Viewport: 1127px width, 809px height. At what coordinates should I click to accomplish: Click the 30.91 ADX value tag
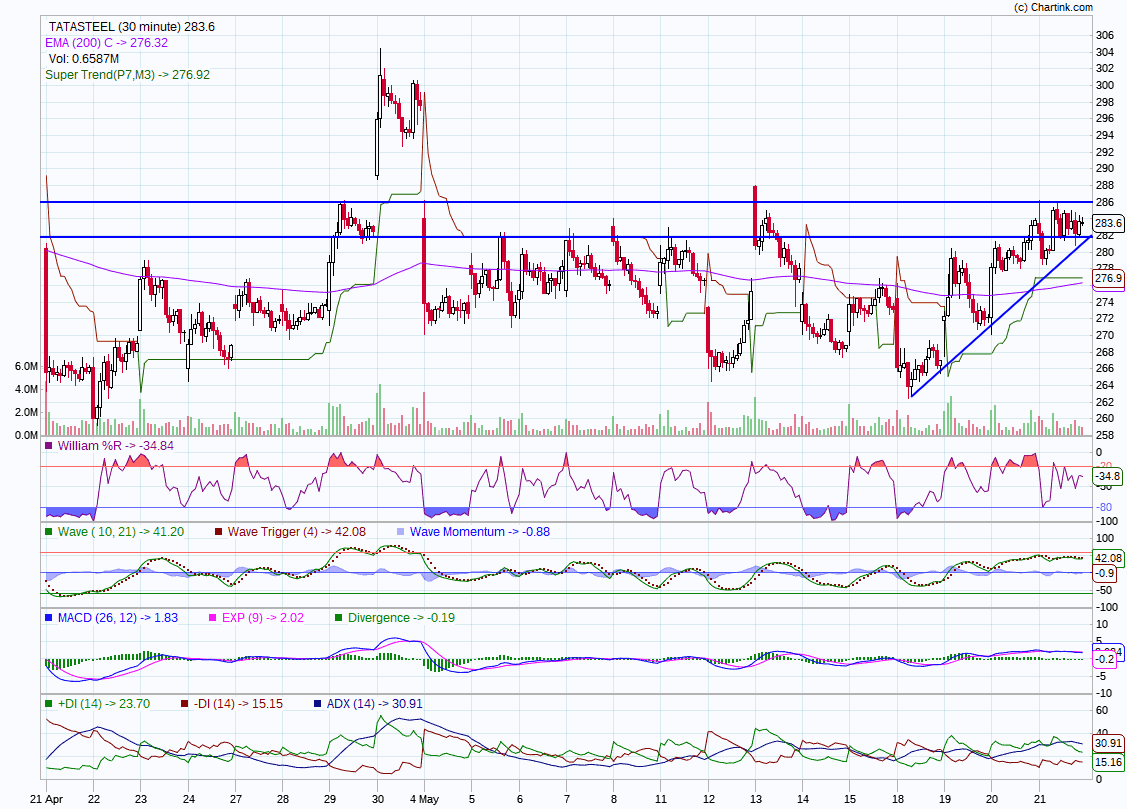click(x=1108, y=743)
